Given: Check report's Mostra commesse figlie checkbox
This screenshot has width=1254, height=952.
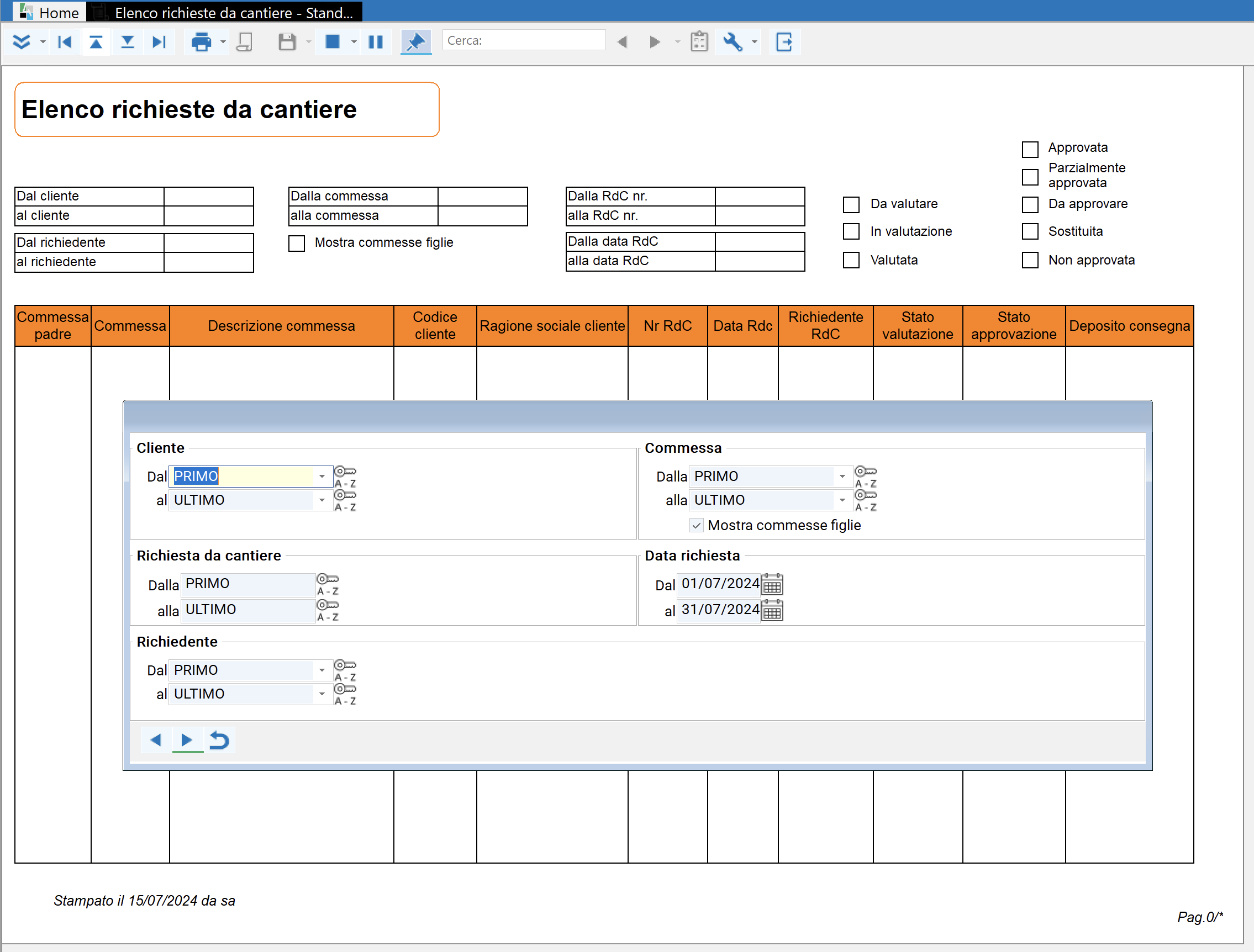Looking at the screenshot, I should [297, 243].
